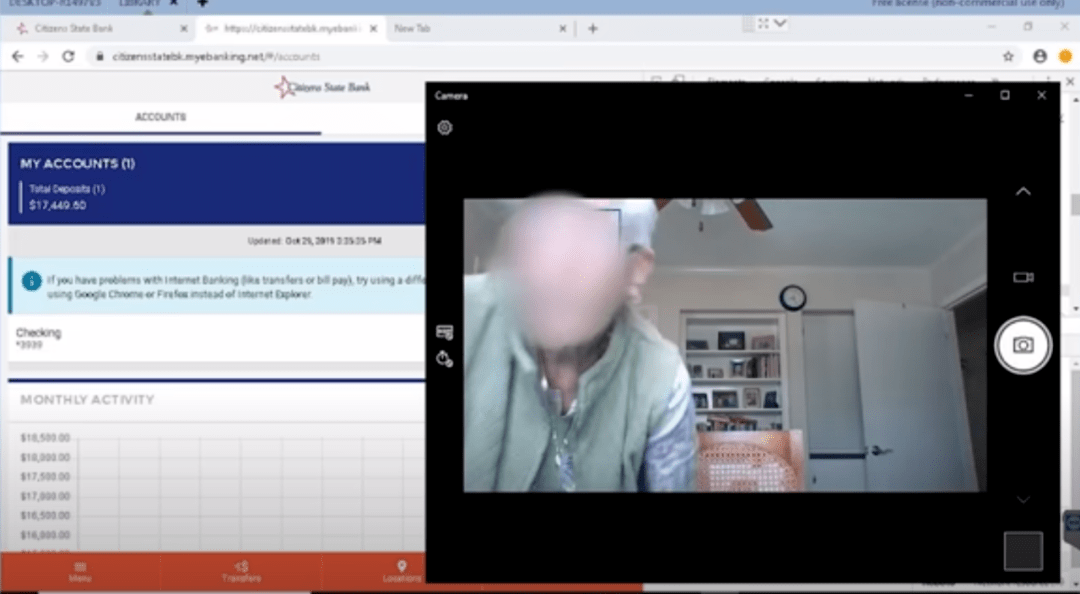Switch to the first Citizens State Bank tab
Image resolution: width=1080 pixels, height=594 pixels.
tap(95, 28)
